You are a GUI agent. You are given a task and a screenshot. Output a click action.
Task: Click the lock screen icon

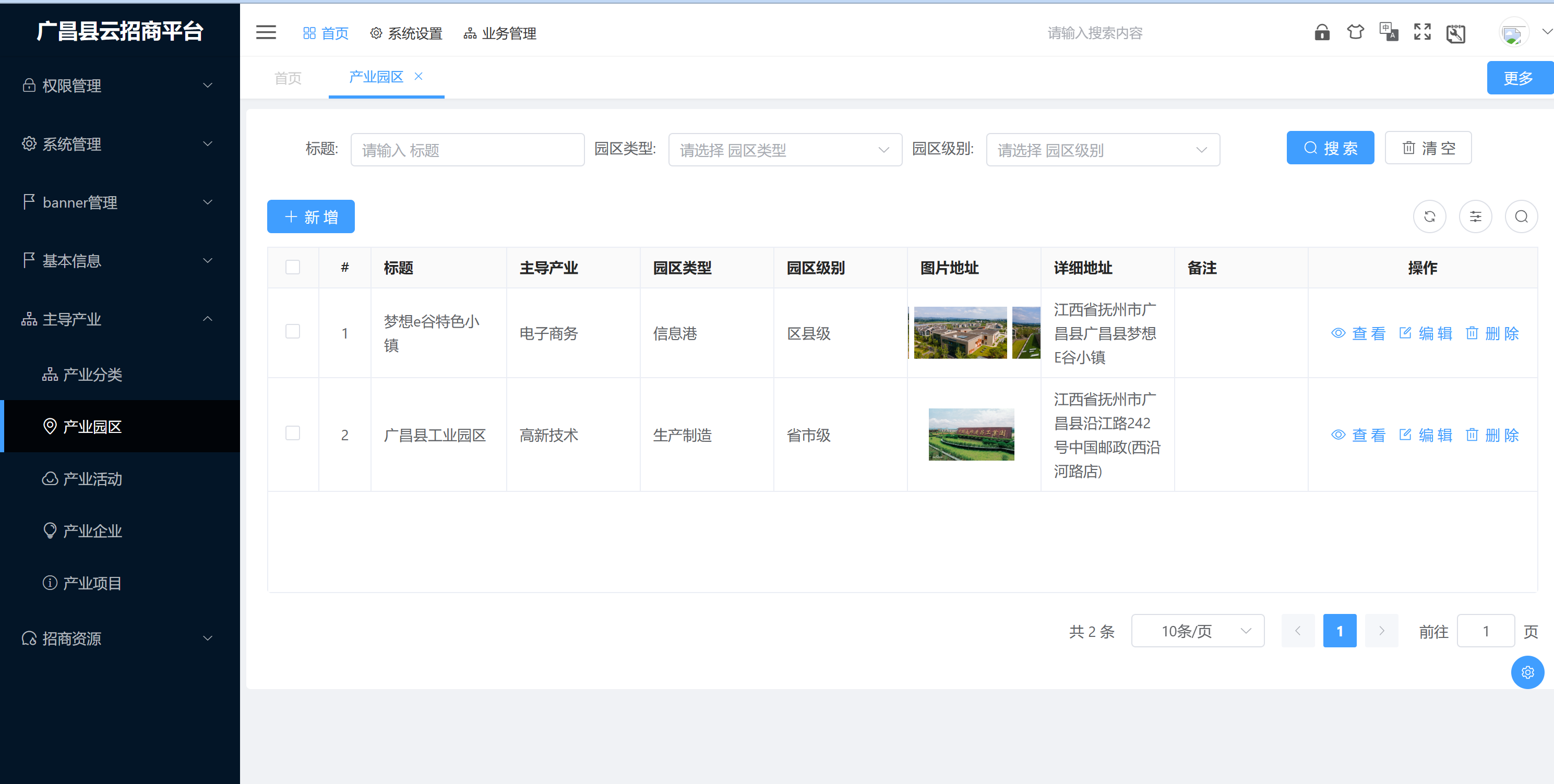1322,32
